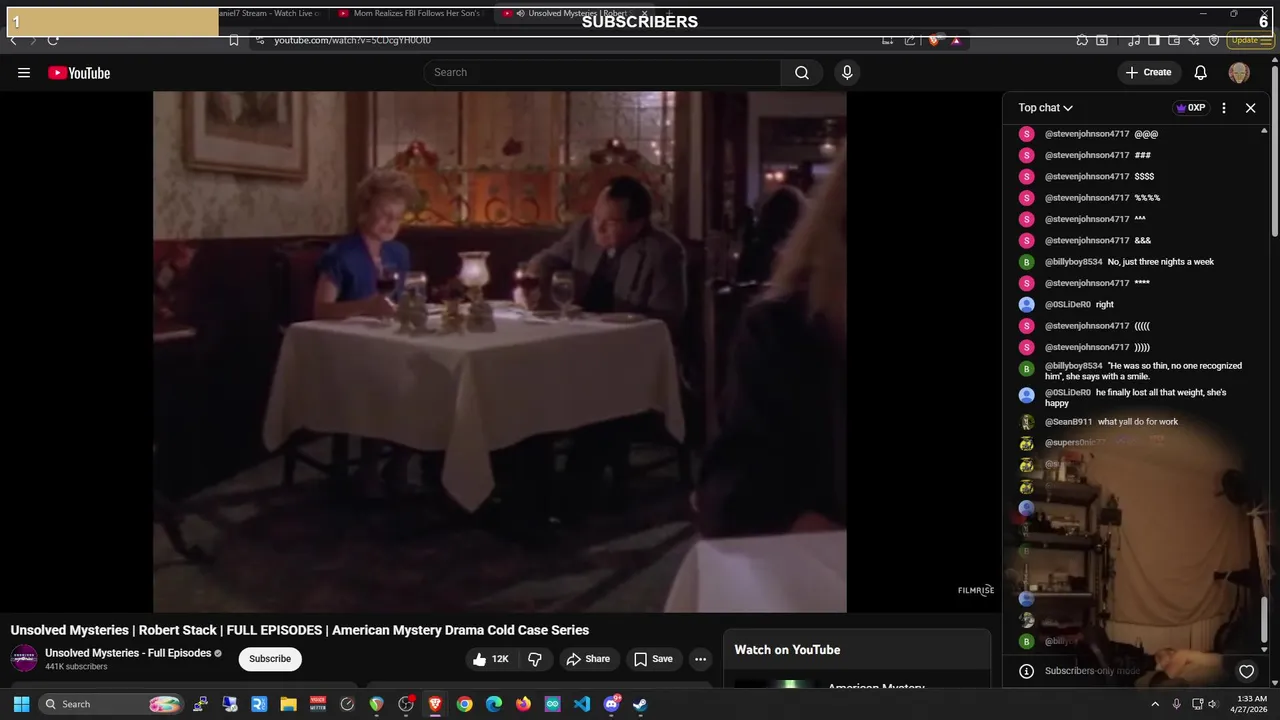Click the Windows taskbar search box
This screenshot has width=1280, height=720.
[x=113, y=704]
